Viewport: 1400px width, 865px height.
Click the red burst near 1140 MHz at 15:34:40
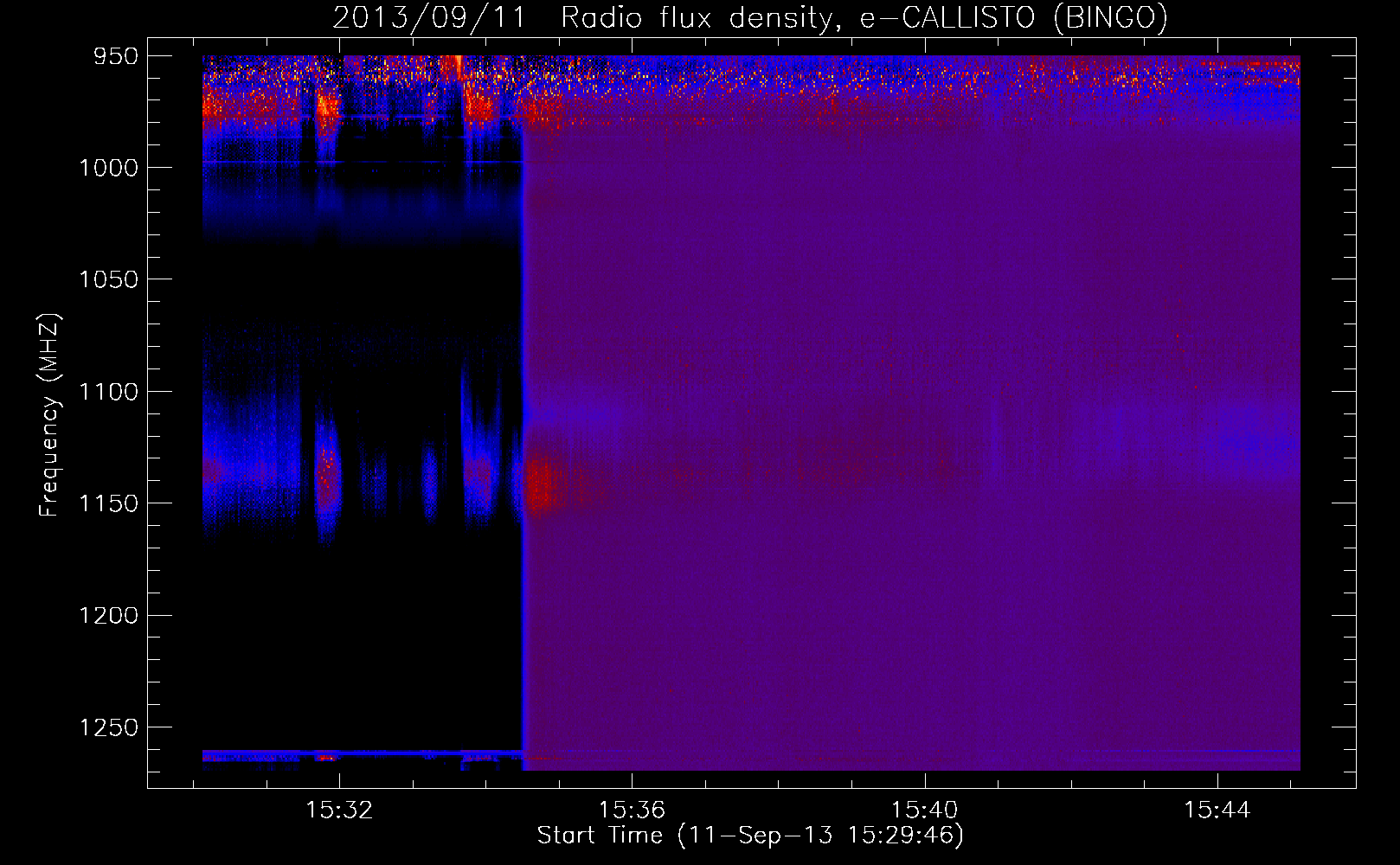point(542,483)
